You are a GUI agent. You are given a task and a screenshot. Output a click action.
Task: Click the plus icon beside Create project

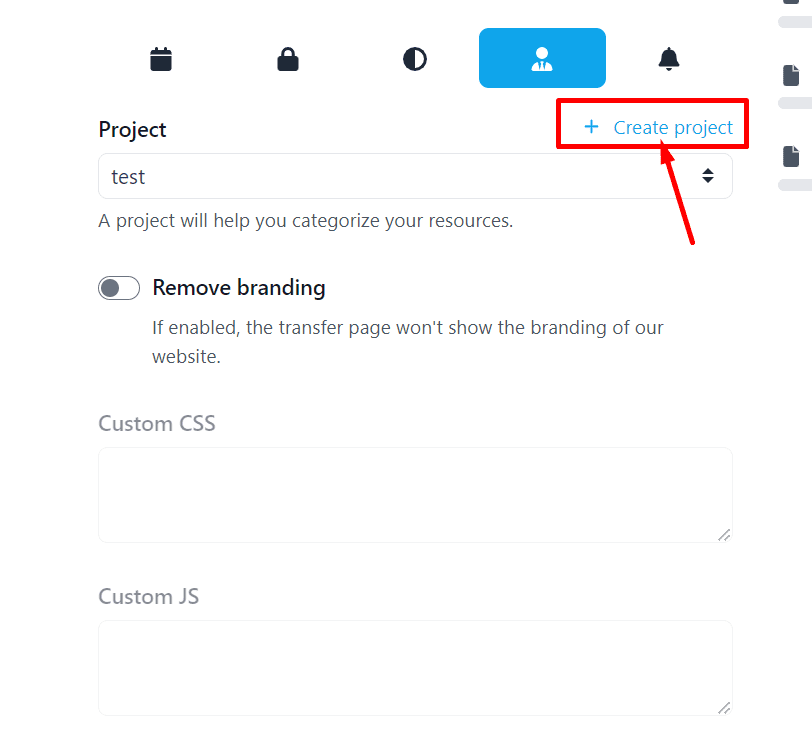click(x=591, y=127)
